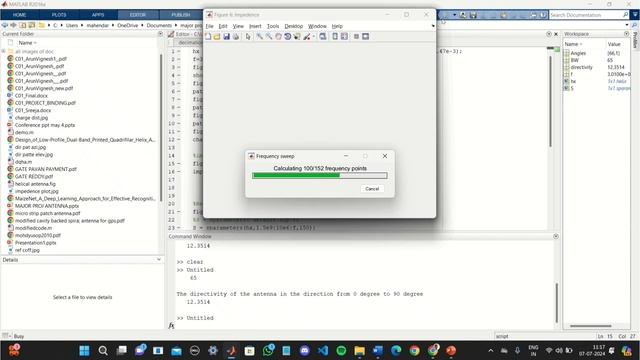
Task: Show hidden system tray icons chevron
Action: click(491, 351)
